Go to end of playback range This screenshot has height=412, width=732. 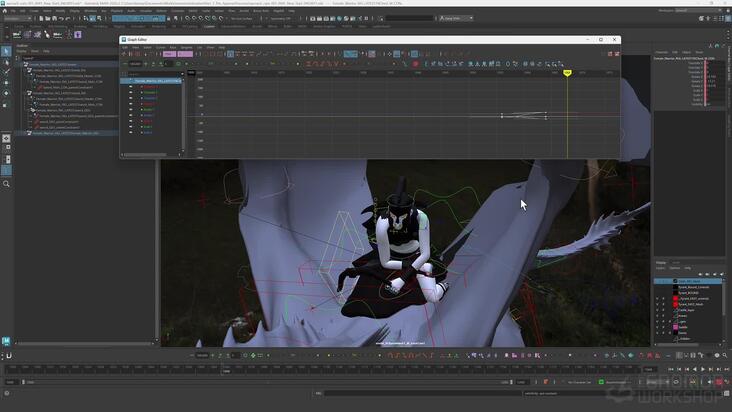point(726,369)
